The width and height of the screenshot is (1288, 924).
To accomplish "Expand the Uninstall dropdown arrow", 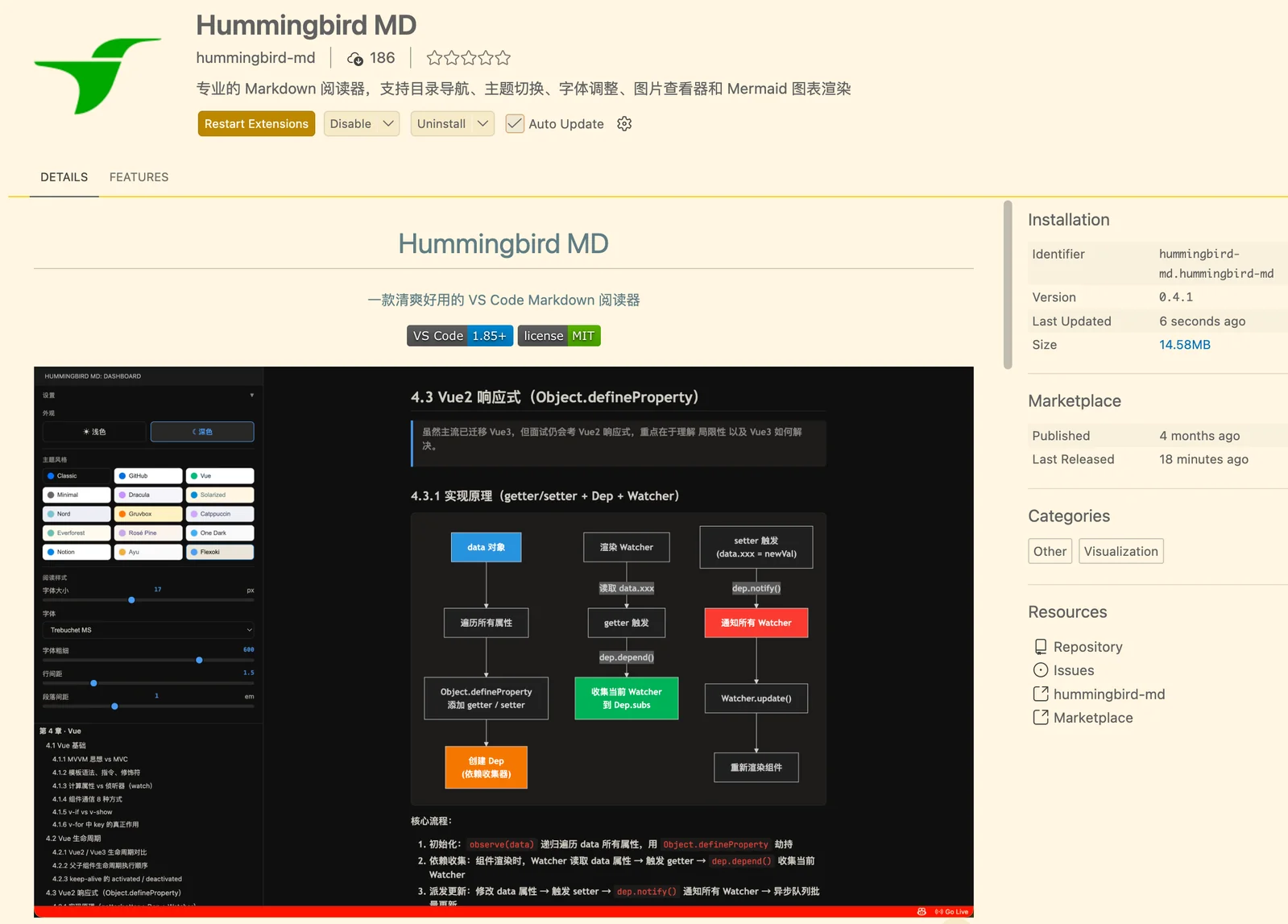I will coord(482,123).
